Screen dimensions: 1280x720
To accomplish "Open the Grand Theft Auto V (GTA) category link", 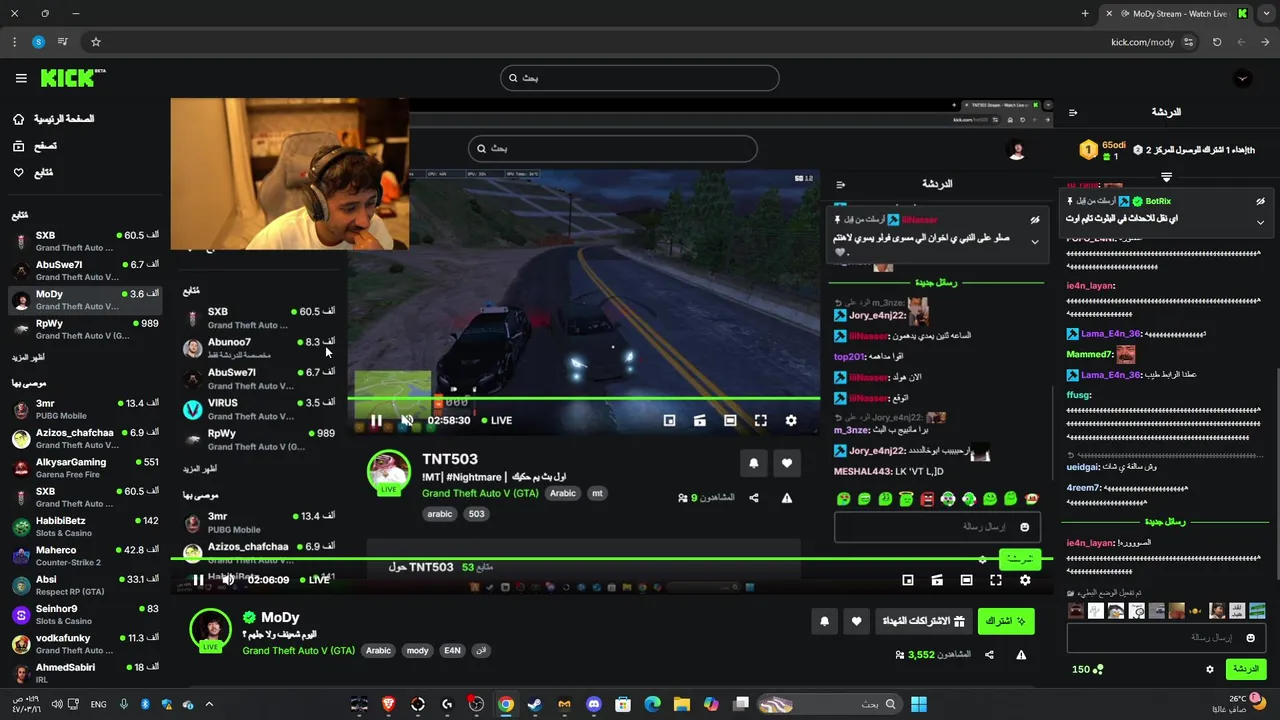I will coord(298,650).
